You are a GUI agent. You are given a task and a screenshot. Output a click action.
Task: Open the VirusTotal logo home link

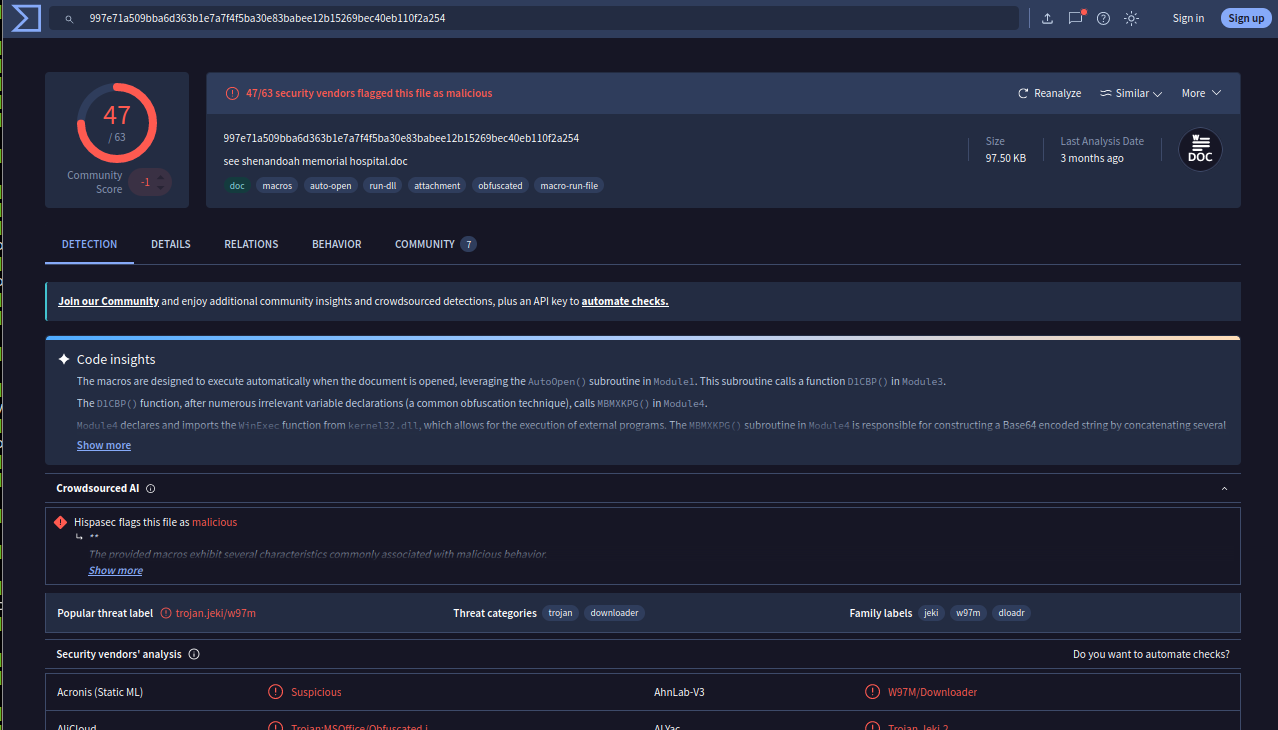[x=26, y=18]
